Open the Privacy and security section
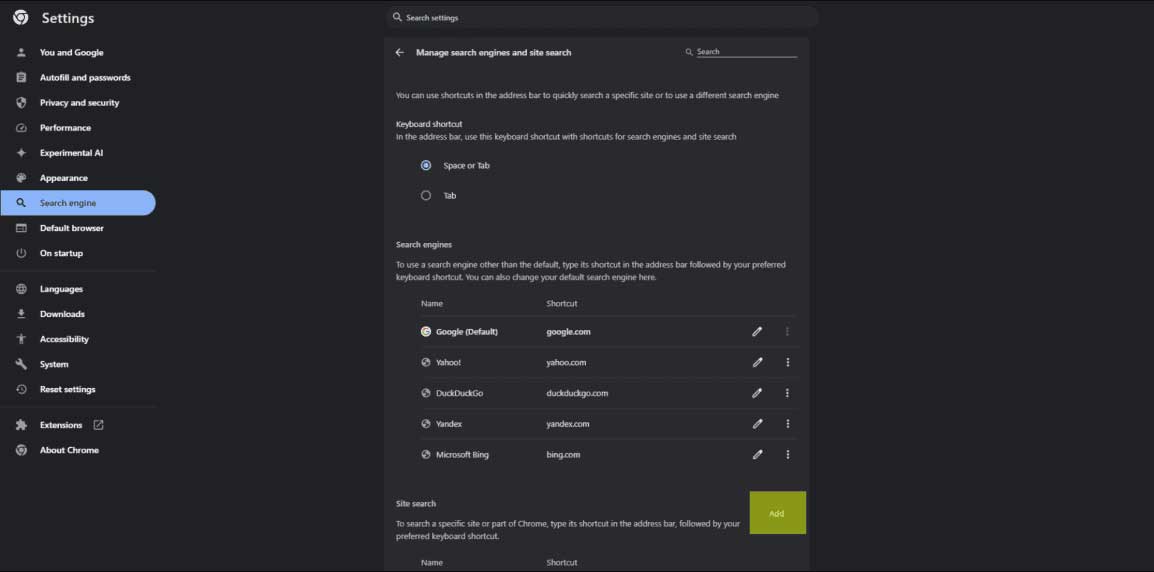Viewport: 1154px width, 572px height. [x=79, y=103]
